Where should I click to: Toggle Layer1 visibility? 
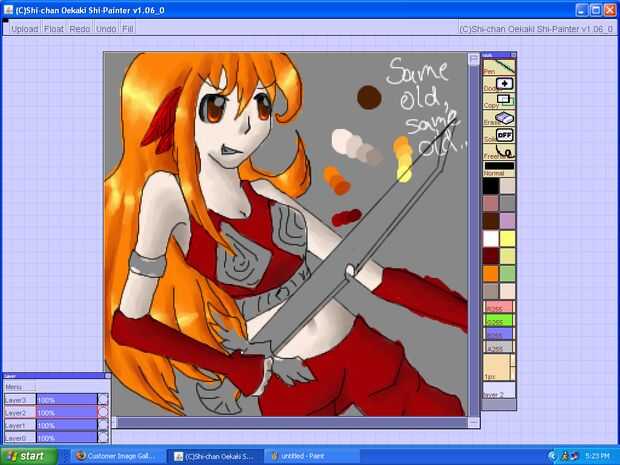[103, 425]
